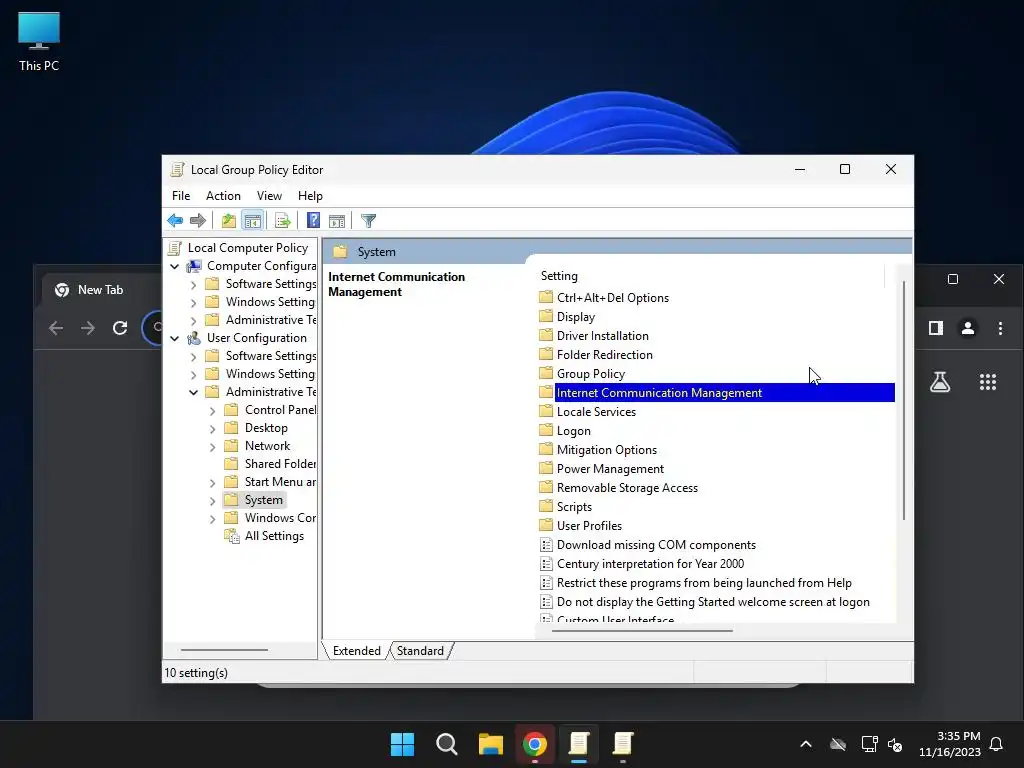Image resolution: width=1024 pixels, height=768 pixels.
Task: Open the View menu
Action: click(x=269, y=196)
